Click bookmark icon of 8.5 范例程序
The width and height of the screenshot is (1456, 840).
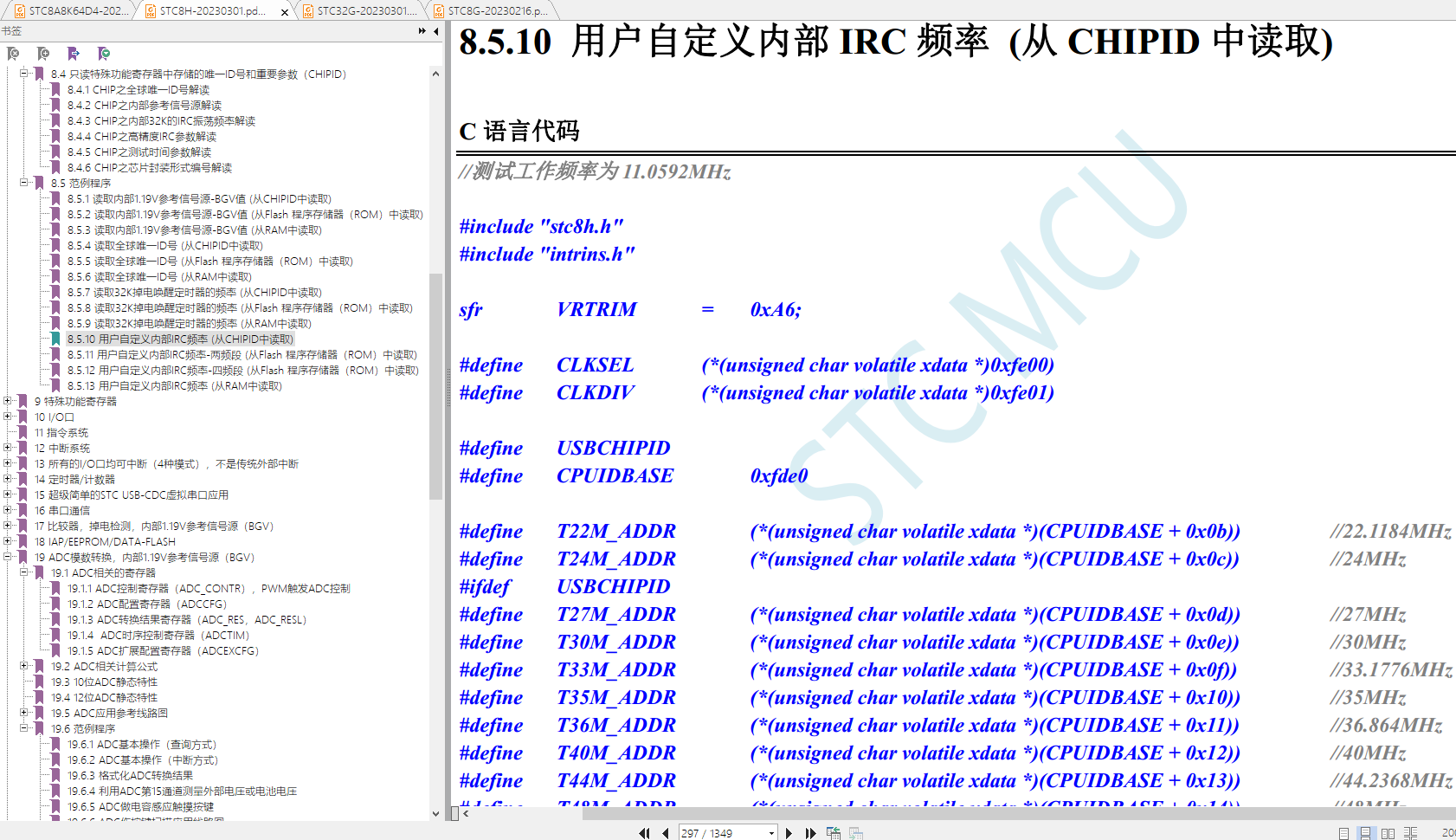pos(39,184)
